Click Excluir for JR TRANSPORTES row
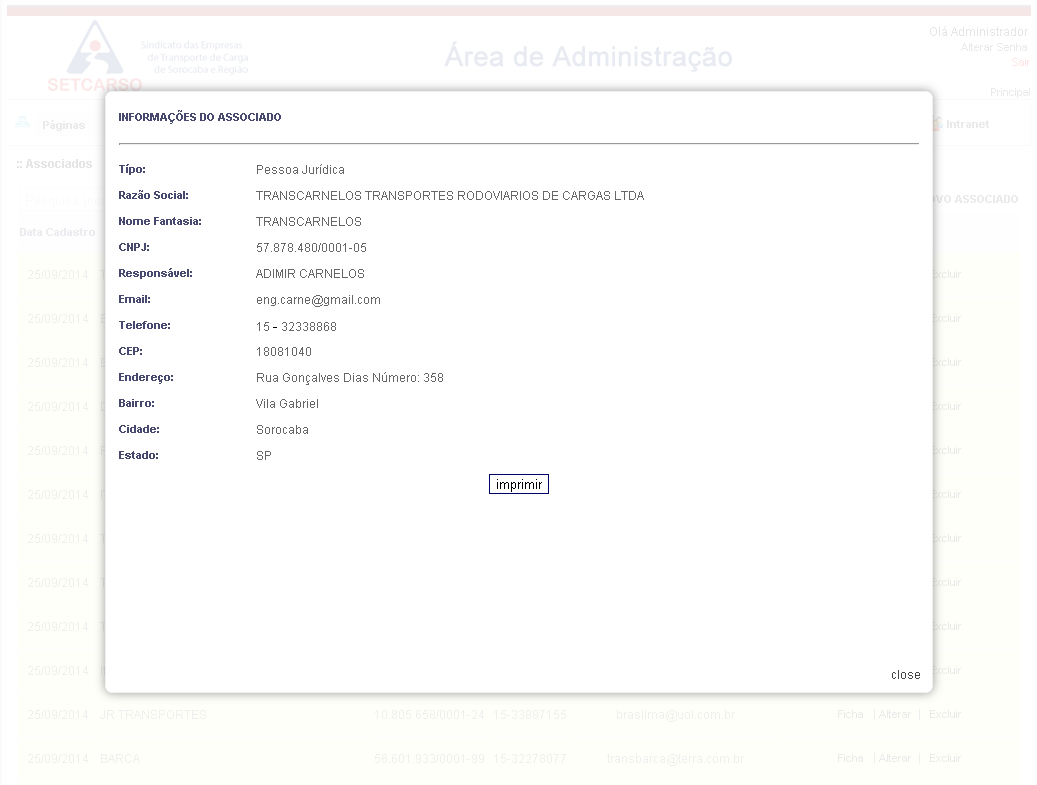 [944, 714]
